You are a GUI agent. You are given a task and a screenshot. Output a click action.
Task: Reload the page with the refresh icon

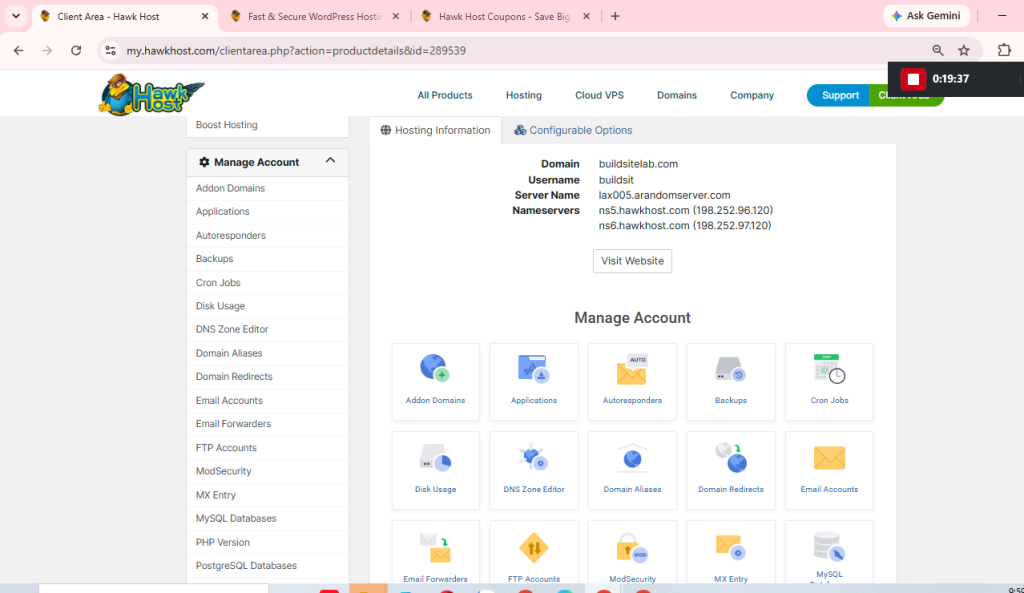[x=76, y=50]
